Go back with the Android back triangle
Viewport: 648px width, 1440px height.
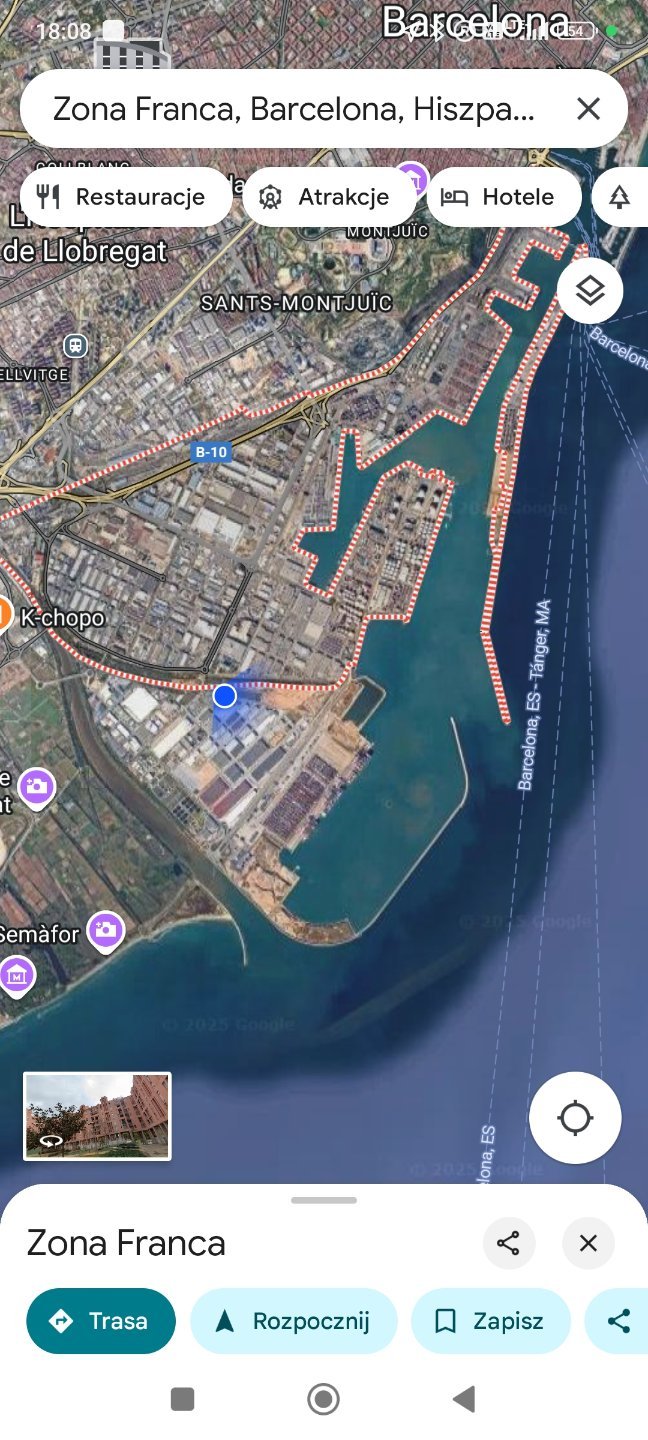click(x=464, y=1399)
